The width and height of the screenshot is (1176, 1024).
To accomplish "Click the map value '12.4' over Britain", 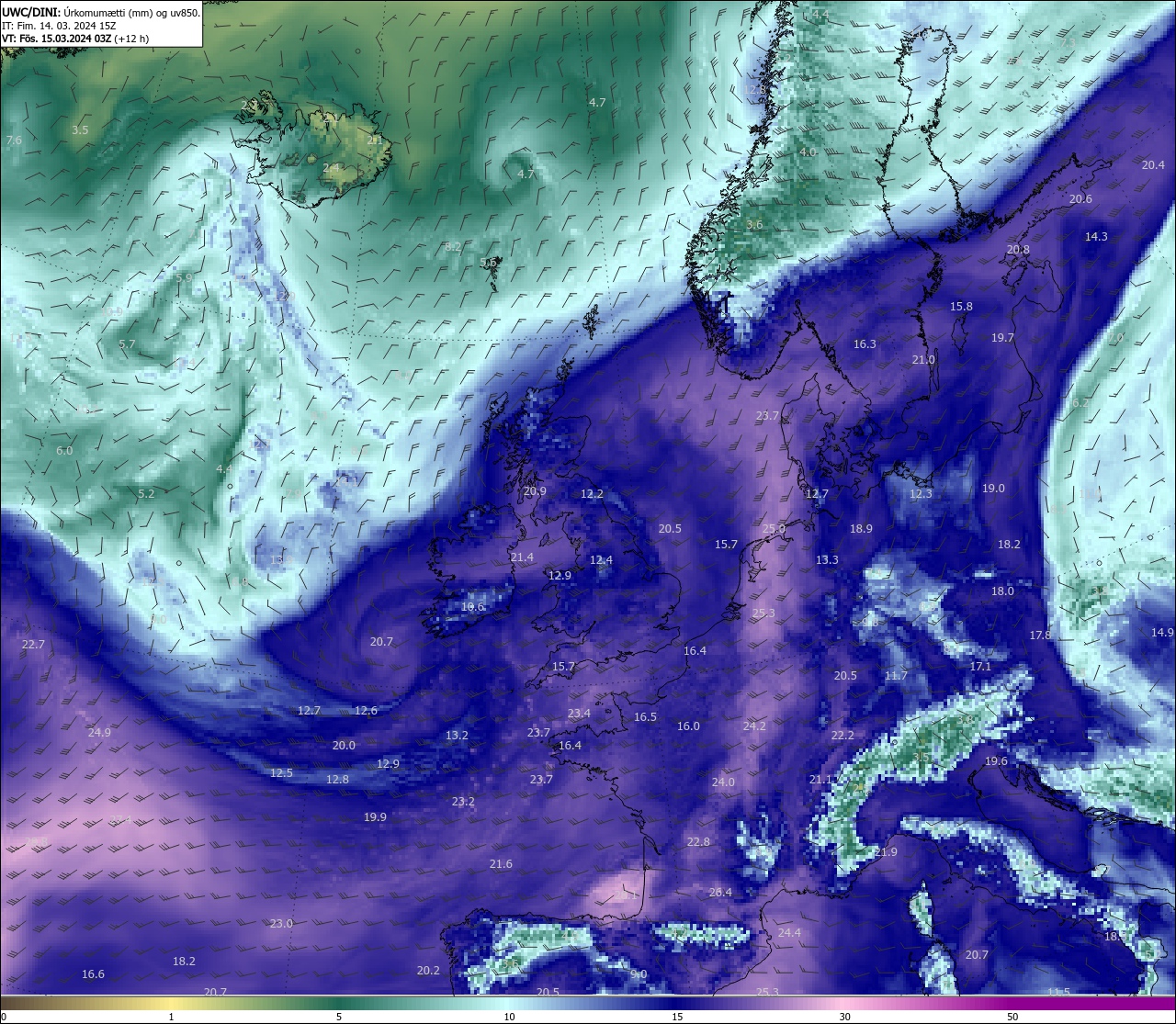I will coord(601,560).
